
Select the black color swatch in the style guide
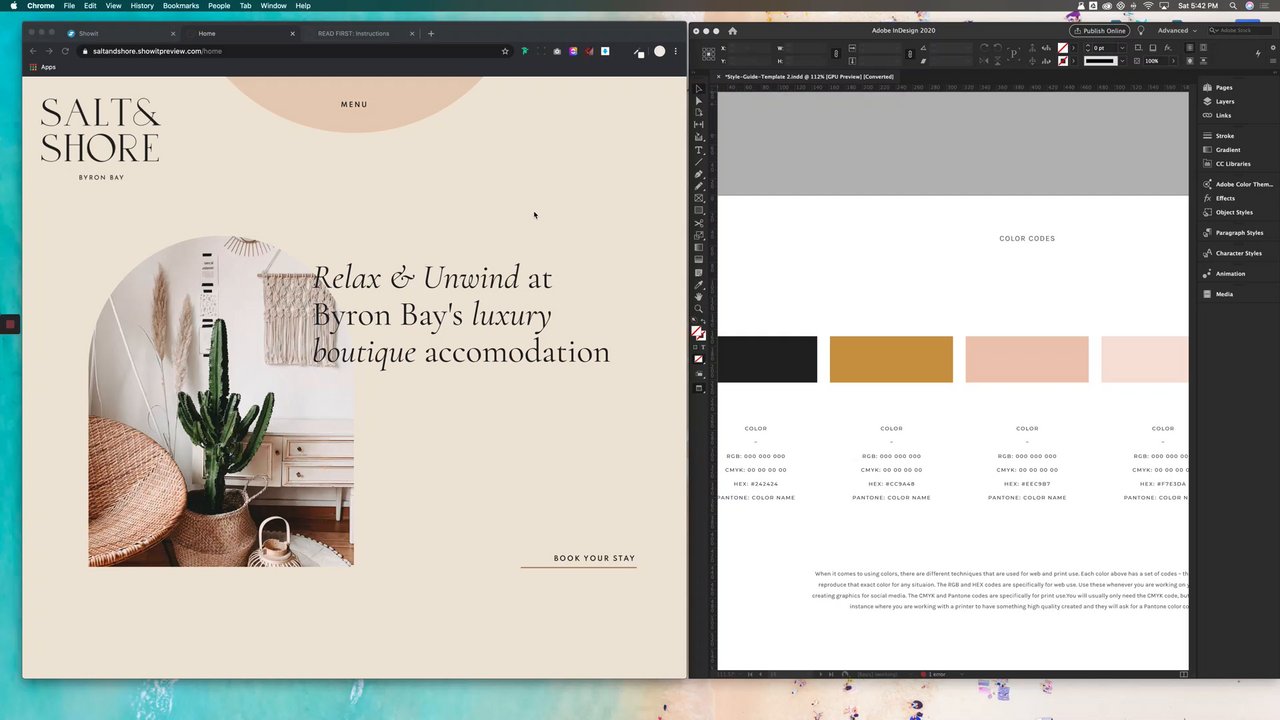click(x=767, y=359)
